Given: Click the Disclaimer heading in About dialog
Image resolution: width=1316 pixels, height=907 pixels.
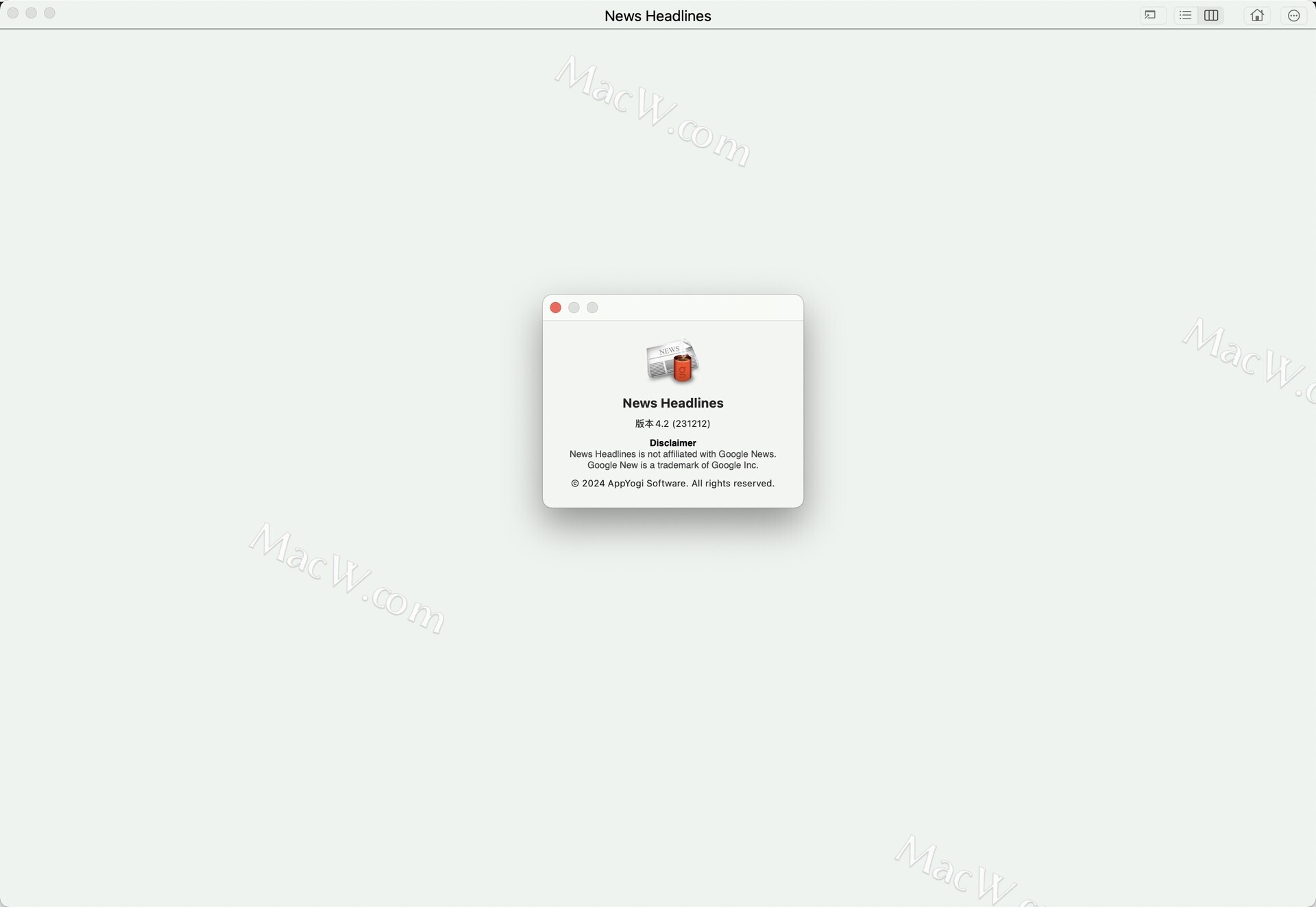Looking at the screenshot, I should coord(672,443).
